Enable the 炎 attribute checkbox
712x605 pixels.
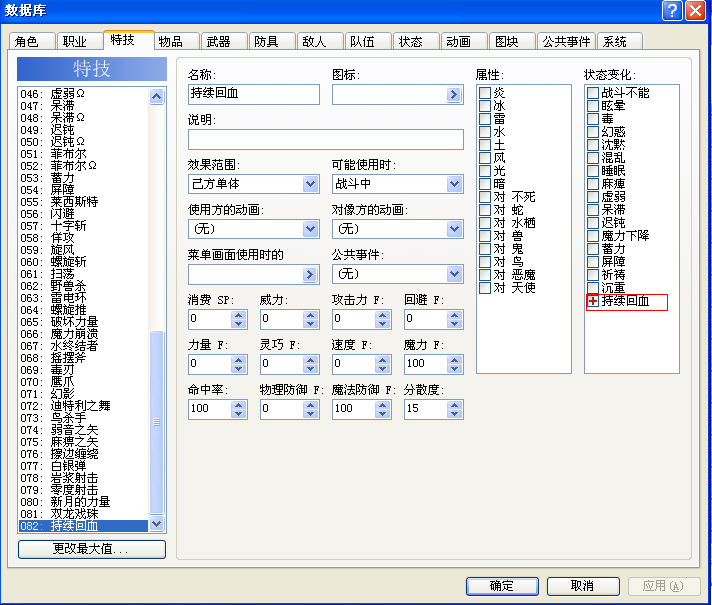[x=485, y=93]
